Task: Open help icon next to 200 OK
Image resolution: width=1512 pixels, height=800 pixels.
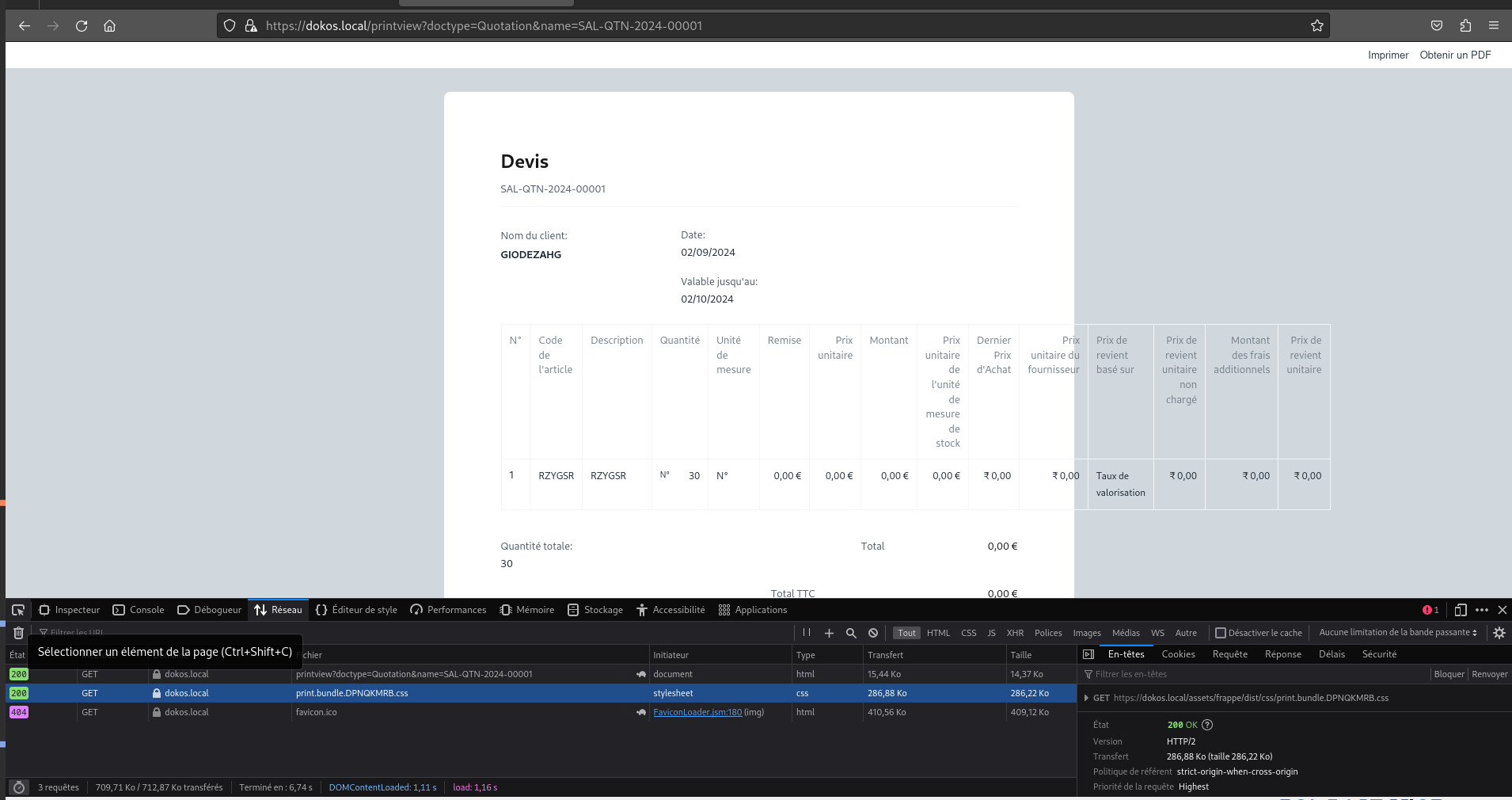Action: (x=1207, y=725)
